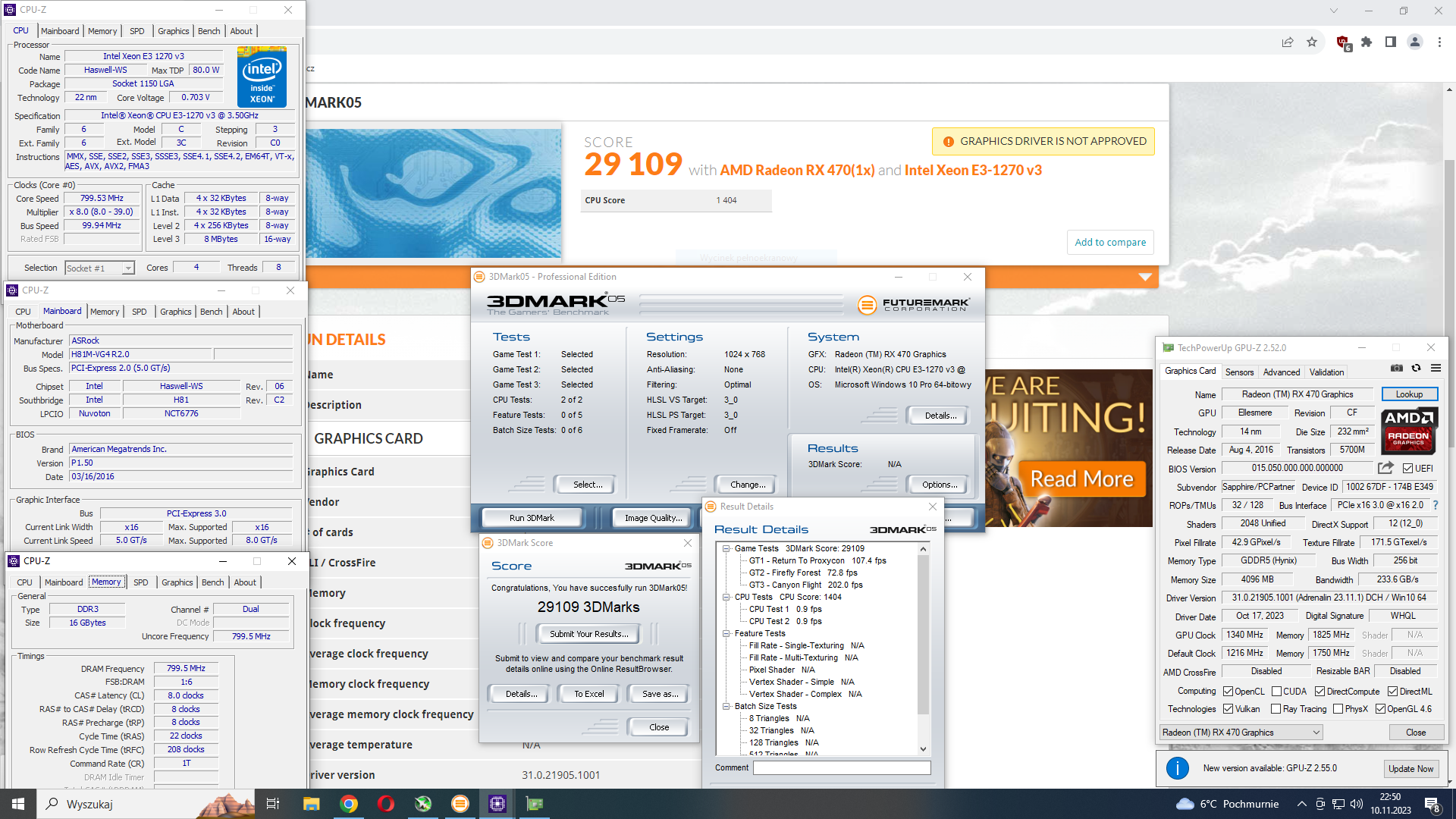1456x819 pixels.
Task: Toggle PhysX checkbox
Action: [x=1338, y=709]
